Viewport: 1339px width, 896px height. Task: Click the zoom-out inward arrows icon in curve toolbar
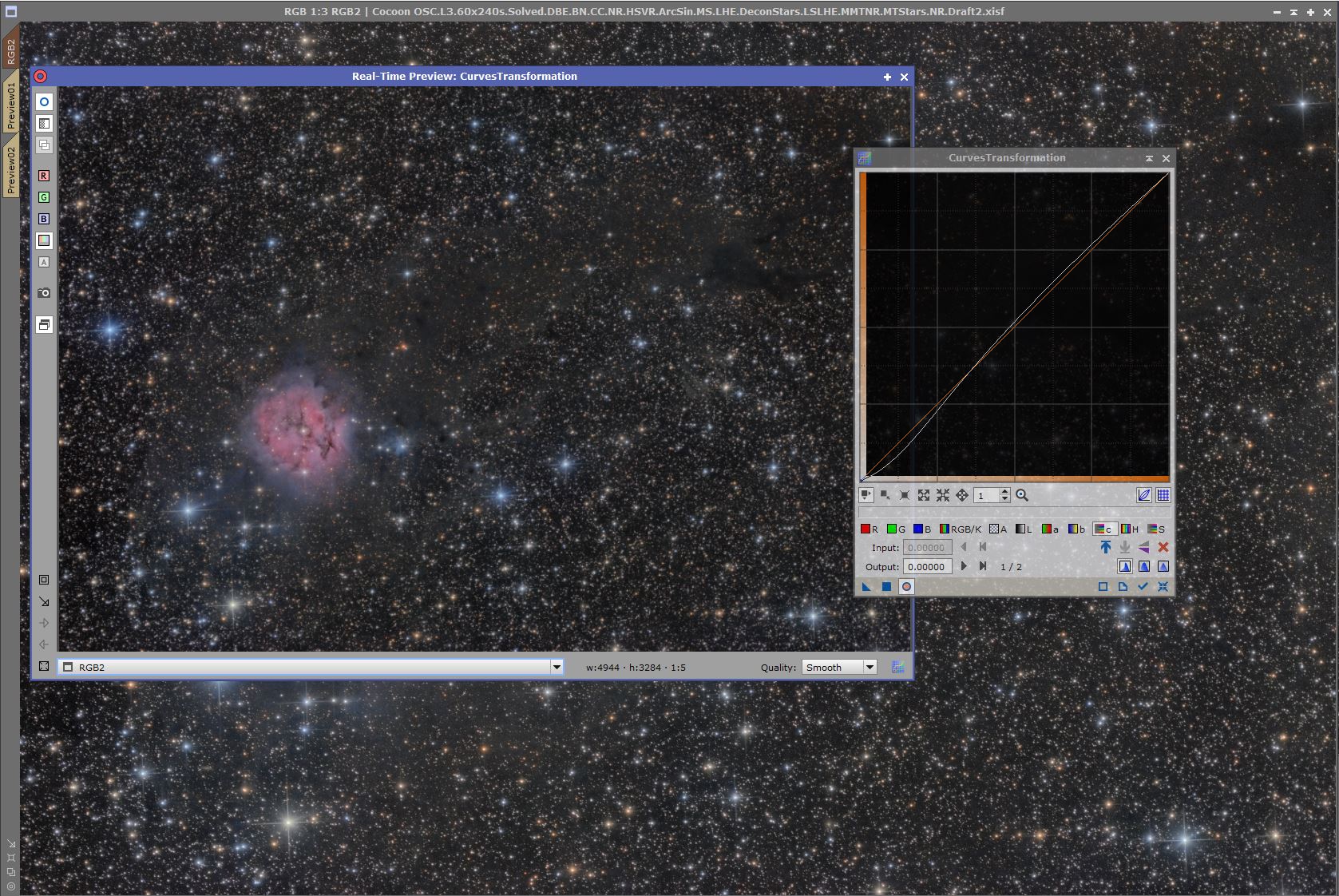pos(943,495)
